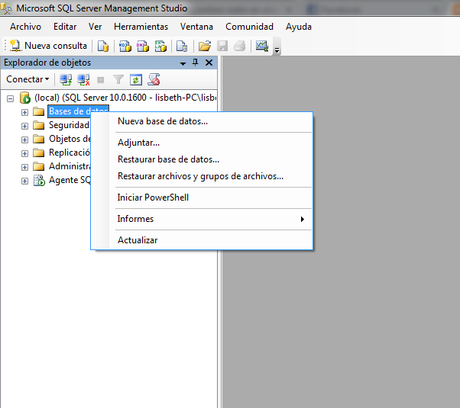Click the Analysis Services DMX Query icon
The image size is (460, 408).
(143, 46)
